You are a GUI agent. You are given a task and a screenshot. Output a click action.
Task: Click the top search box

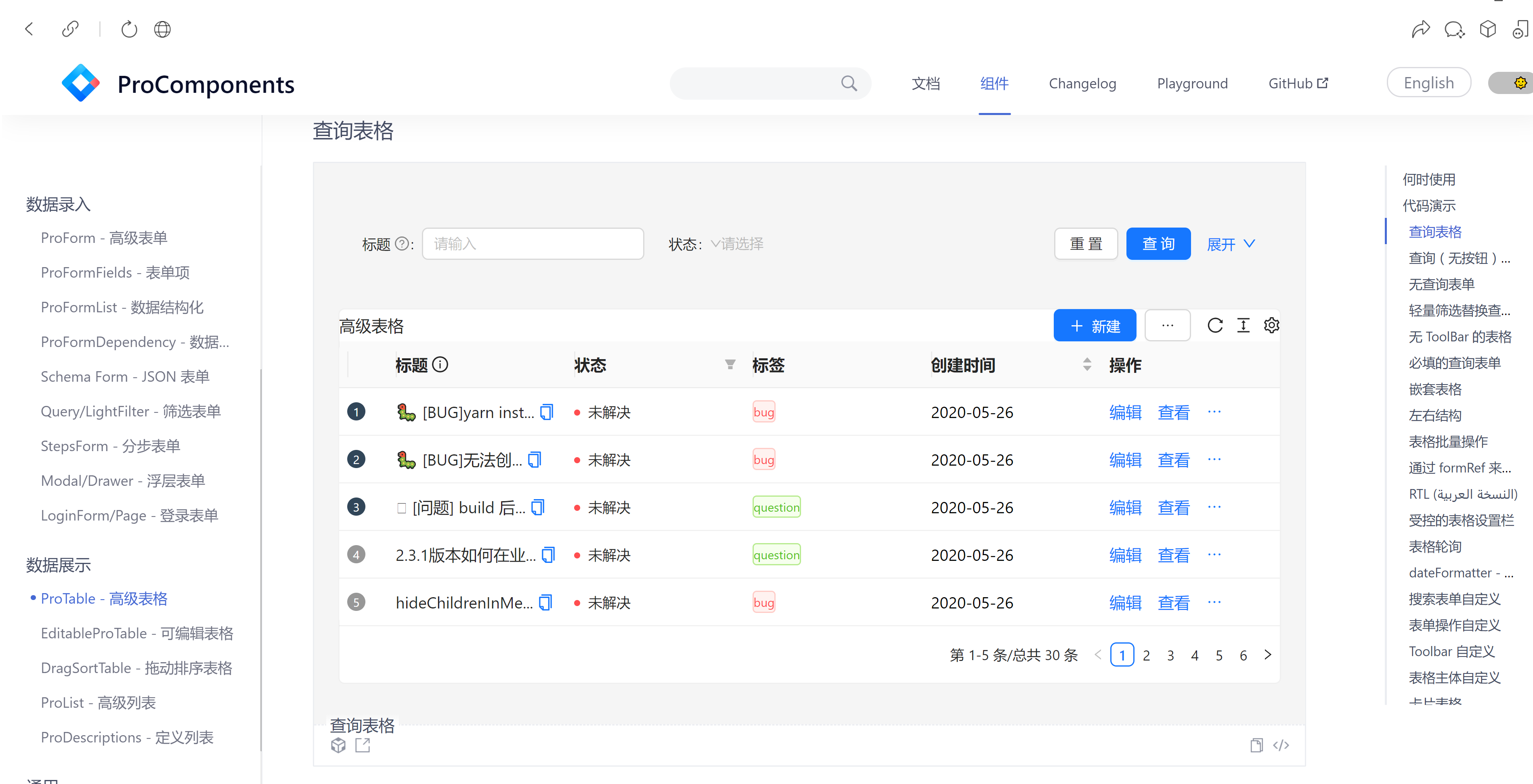coord(770,83)
